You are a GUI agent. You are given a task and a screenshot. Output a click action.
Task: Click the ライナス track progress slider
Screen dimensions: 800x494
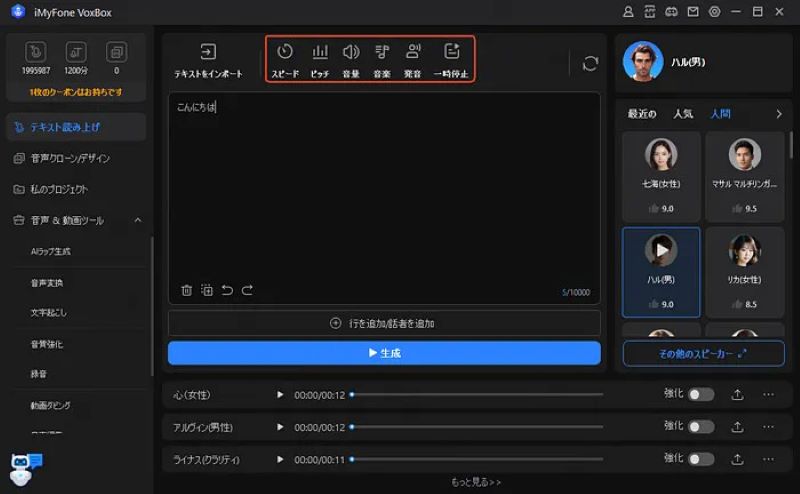pos(476,459)
